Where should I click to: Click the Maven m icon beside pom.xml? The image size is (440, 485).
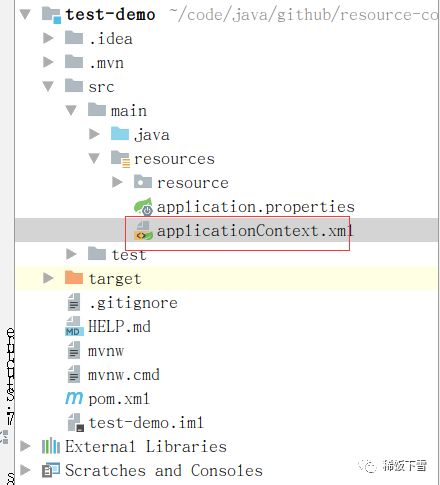coord(74,398)
